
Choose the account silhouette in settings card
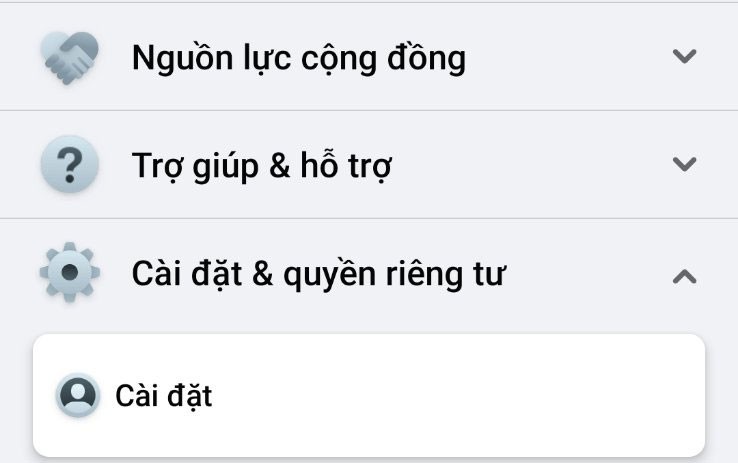[x=78, y=395]
